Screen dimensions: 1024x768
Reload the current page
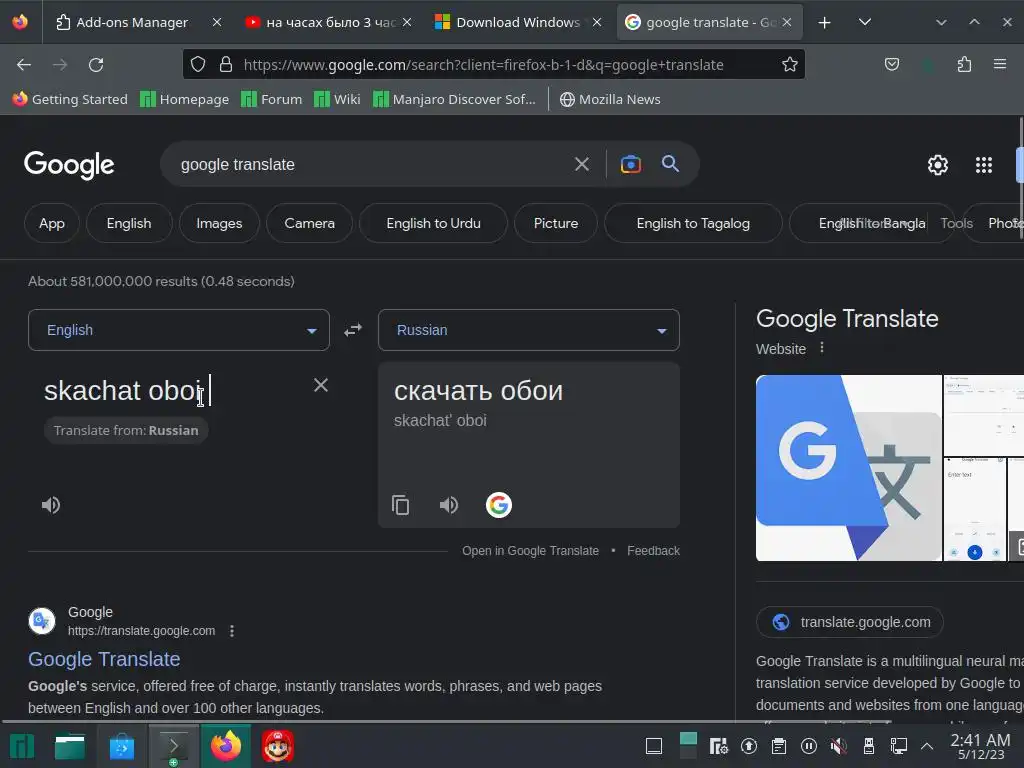click(x=96, y=65)
